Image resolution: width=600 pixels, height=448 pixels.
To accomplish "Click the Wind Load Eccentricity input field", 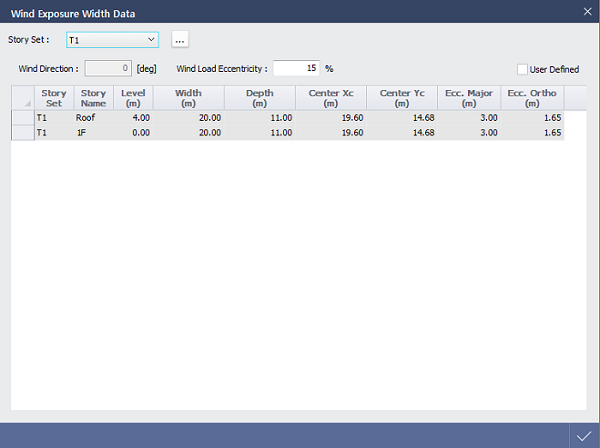I will click(x=296, y=68).
